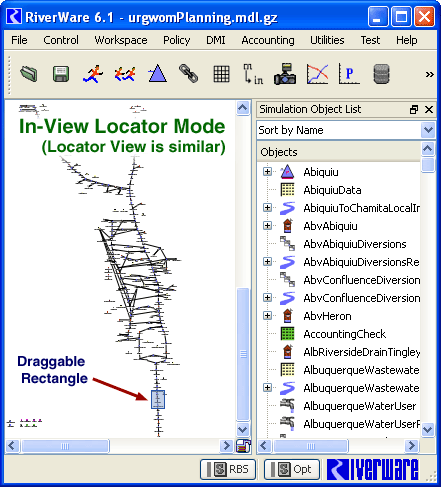Select the AbvAbiquiuDiversions aggregate icon
441x487 pixels.
pos(287,244)
